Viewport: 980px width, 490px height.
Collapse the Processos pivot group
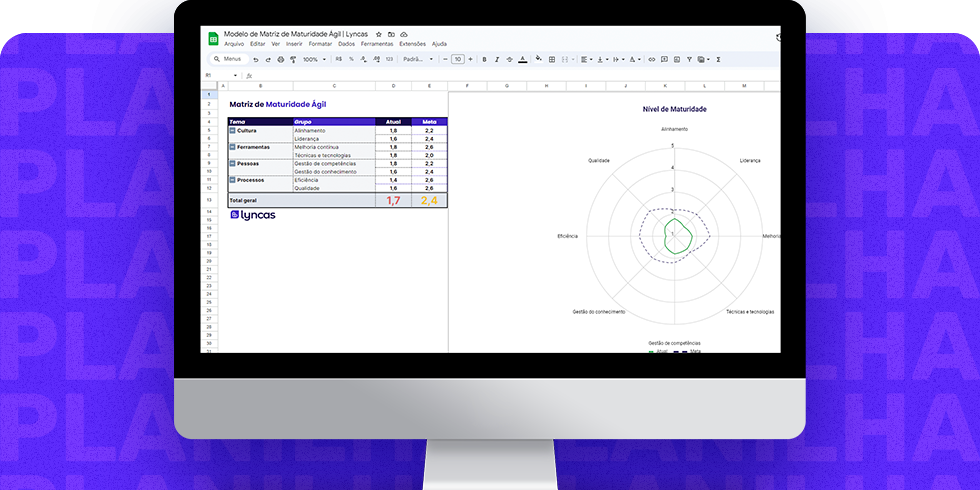pyautogui.click(x=232, y=180)
